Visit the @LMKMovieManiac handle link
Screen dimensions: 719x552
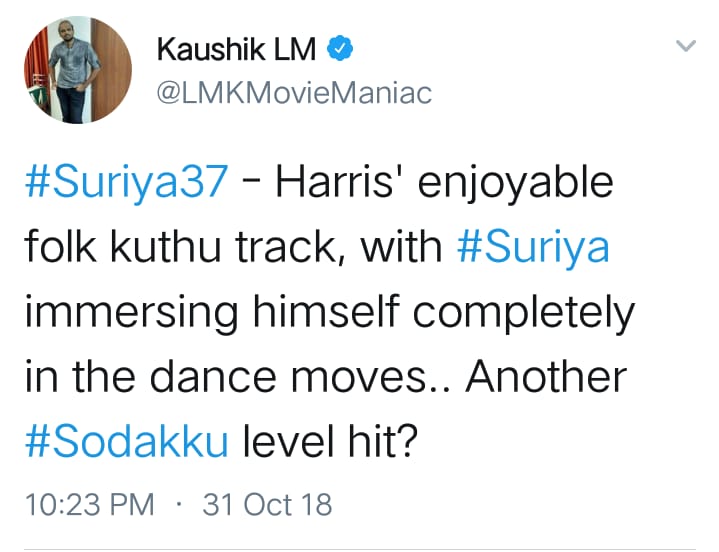(x=294, y=93)
